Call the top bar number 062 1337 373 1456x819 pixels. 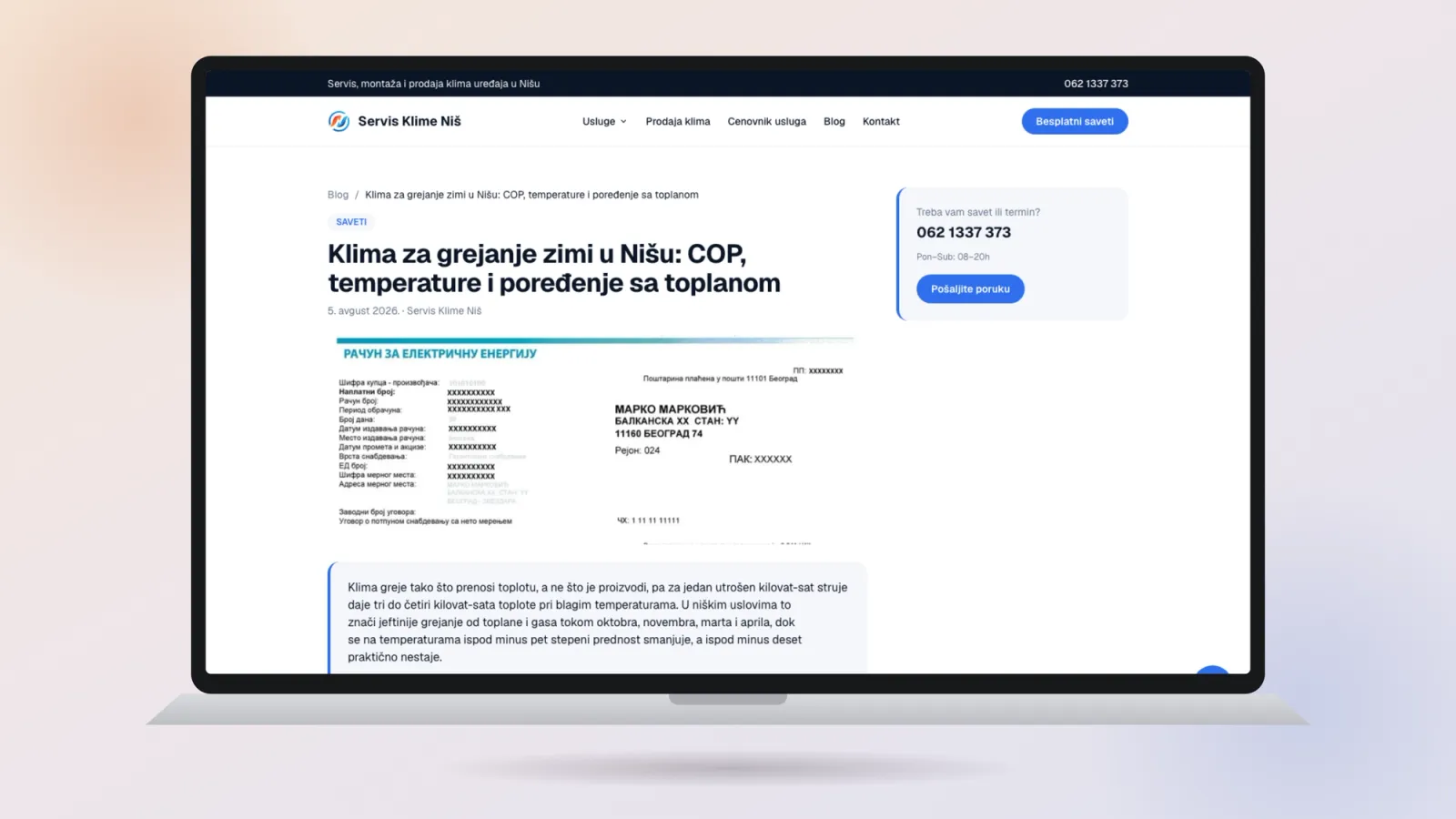pos(1096,84)
